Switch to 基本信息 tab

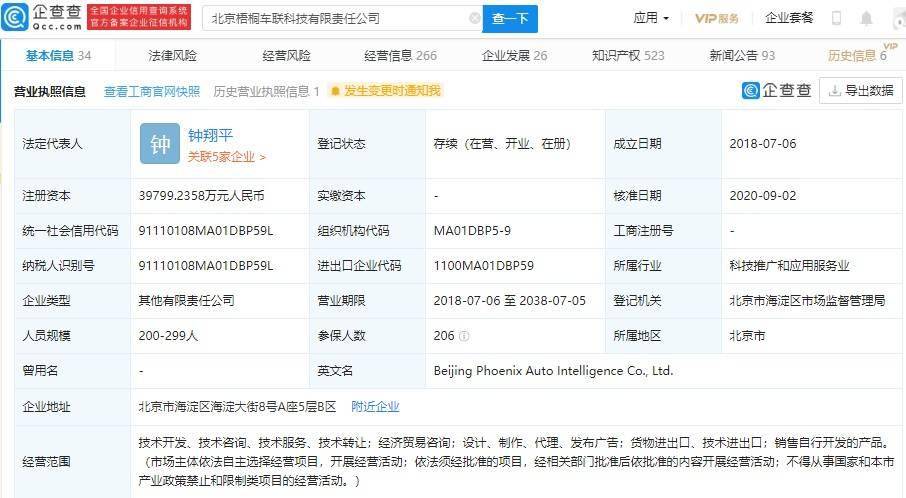point(58,55)
